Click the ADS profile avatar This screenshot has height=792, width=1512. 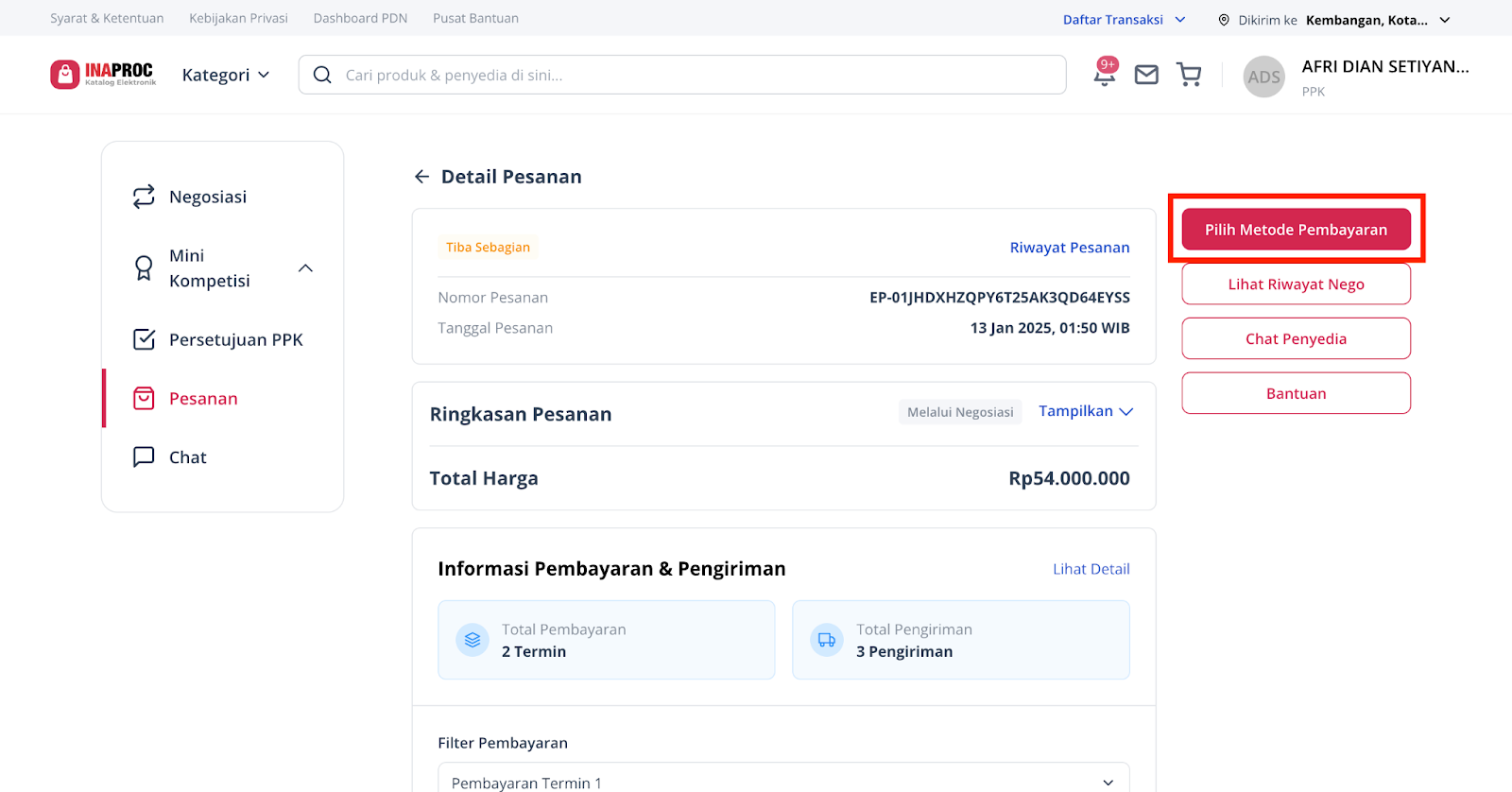1263,77
